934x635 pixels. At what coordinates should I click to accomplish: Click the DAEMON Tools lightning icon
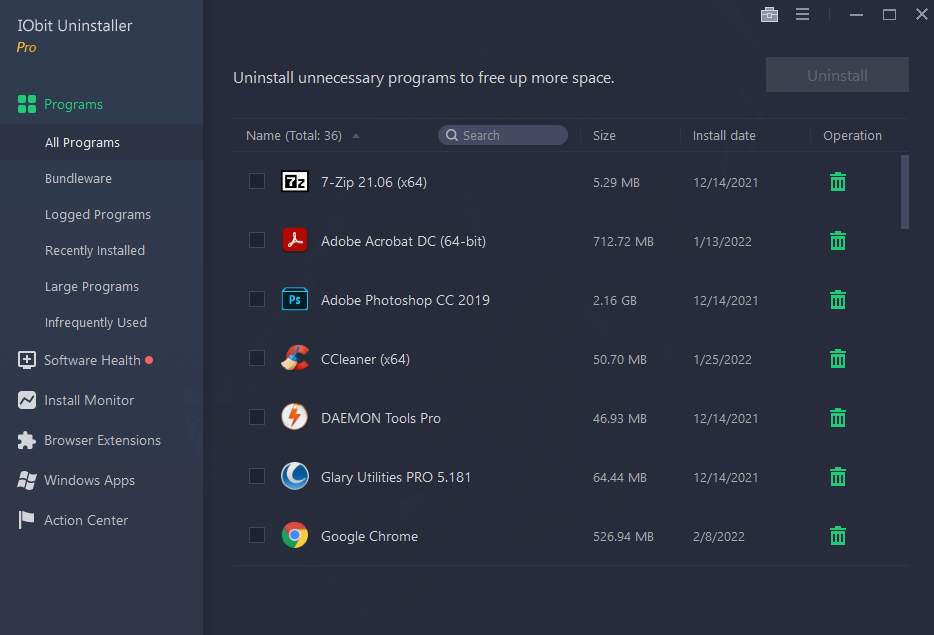point(295,417)
